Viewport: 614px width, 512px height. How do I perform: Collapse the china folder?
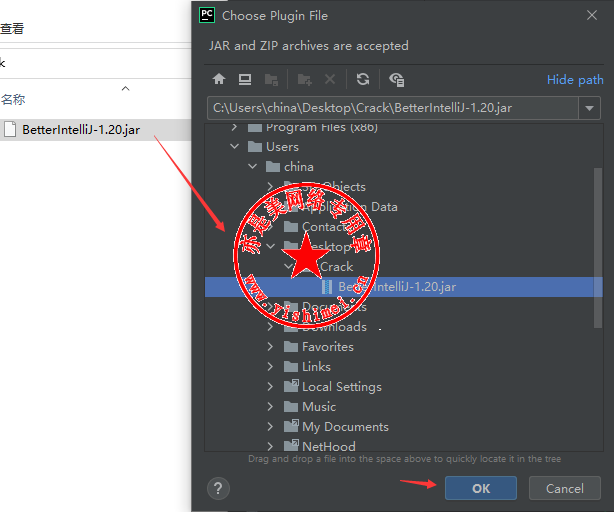(x=253, y=166)
